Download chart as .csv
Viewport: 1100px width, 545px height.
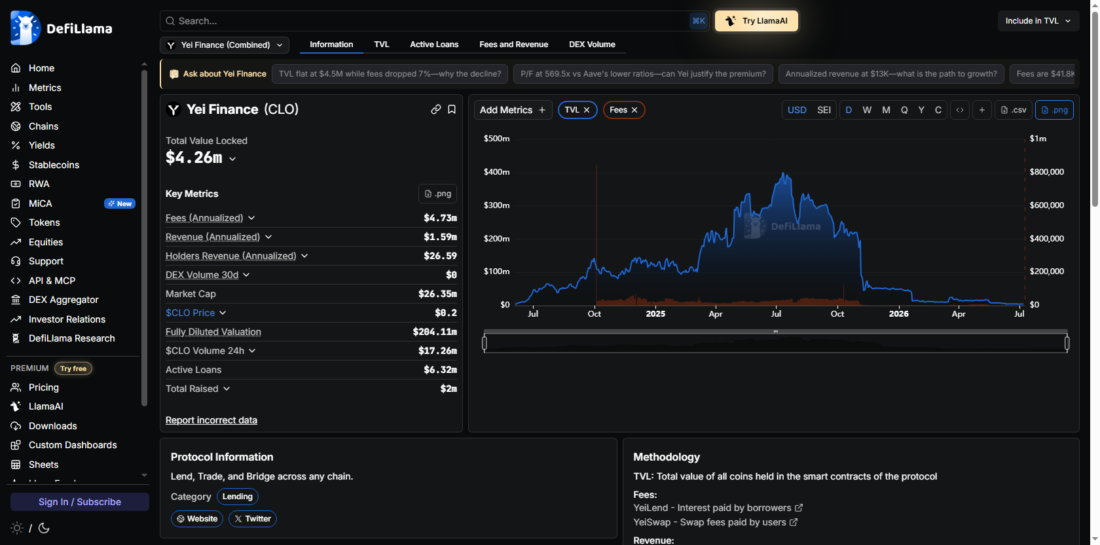1013,110
